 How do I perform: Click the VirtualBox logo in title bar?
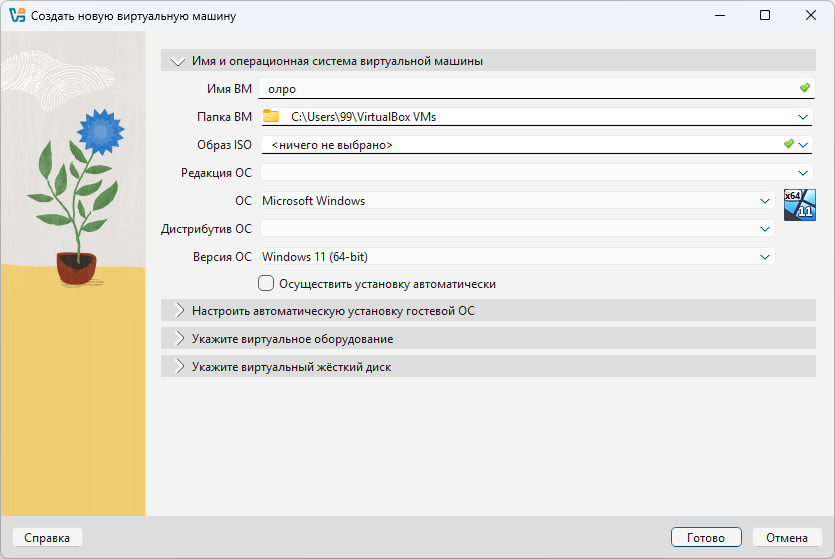click(16, 16)
